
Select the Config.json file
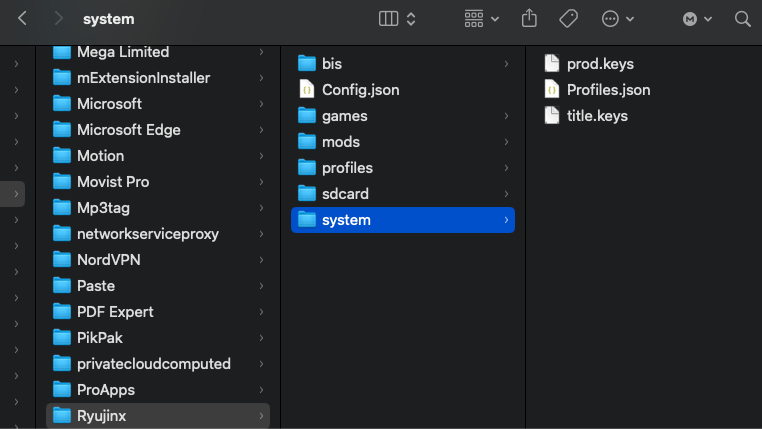coord(360,90)
